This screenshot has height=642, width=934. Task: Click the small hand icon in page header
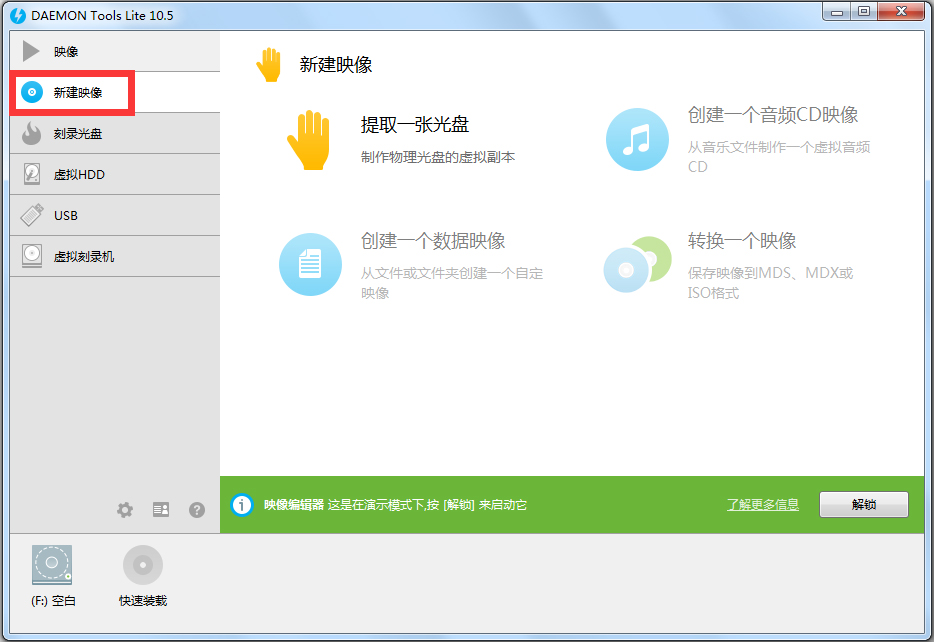click(269, 64)
